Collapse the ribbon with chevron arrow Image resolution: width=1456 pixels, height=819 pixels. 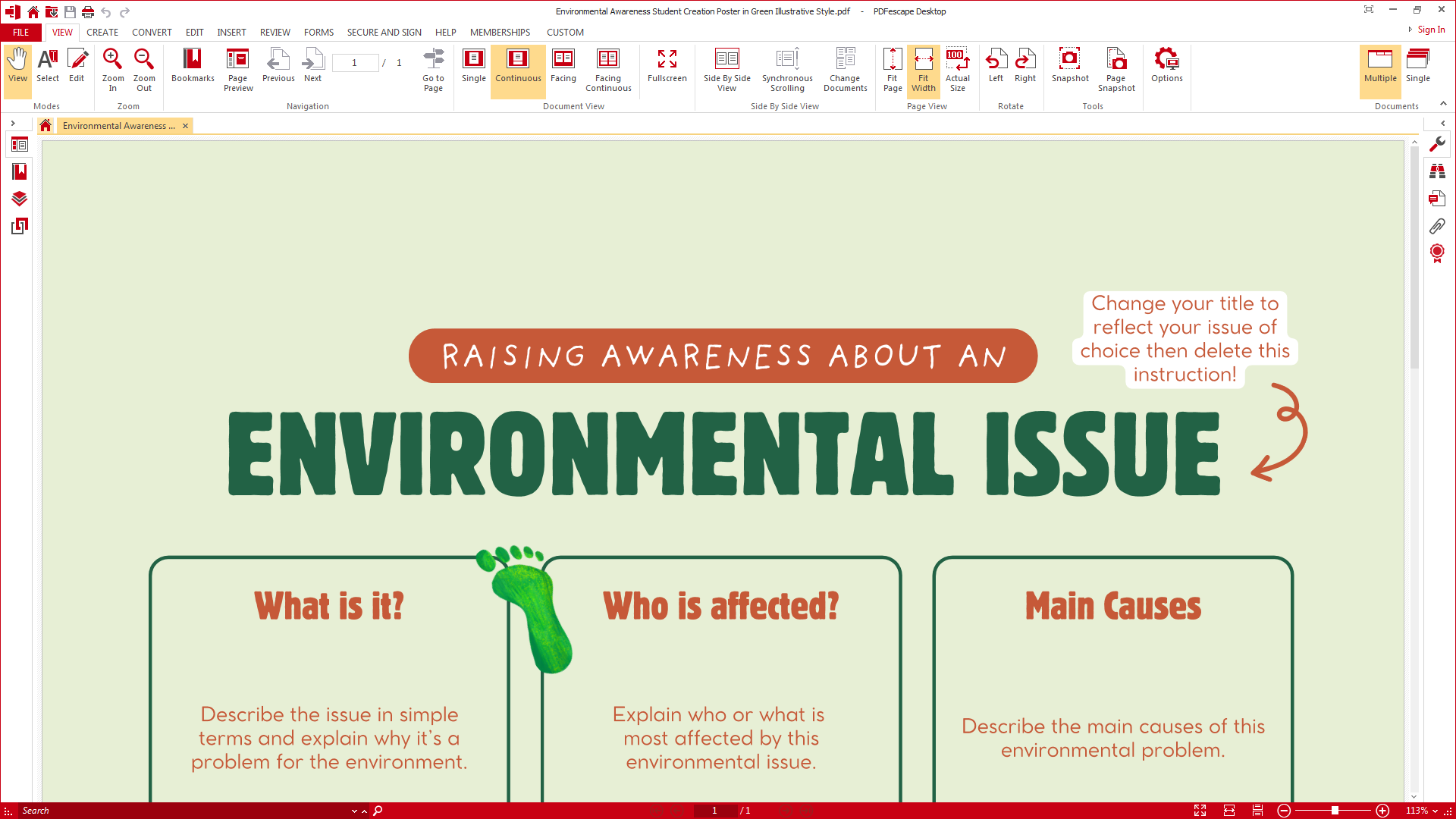click(x=1443, y=104)
